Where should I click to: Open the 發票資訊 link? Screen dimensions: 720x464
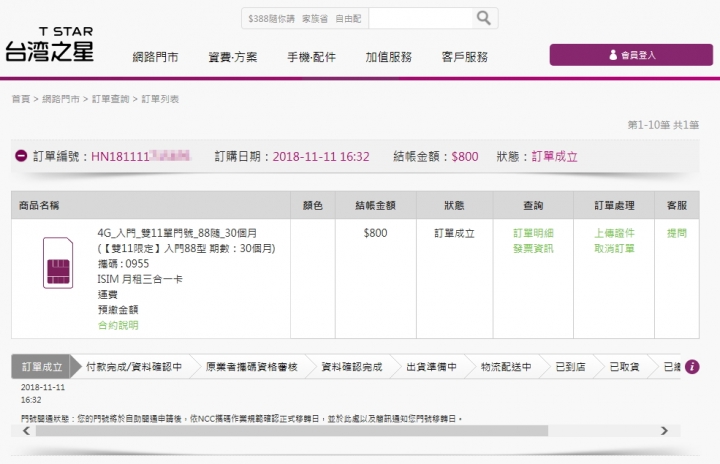[533, 249]
